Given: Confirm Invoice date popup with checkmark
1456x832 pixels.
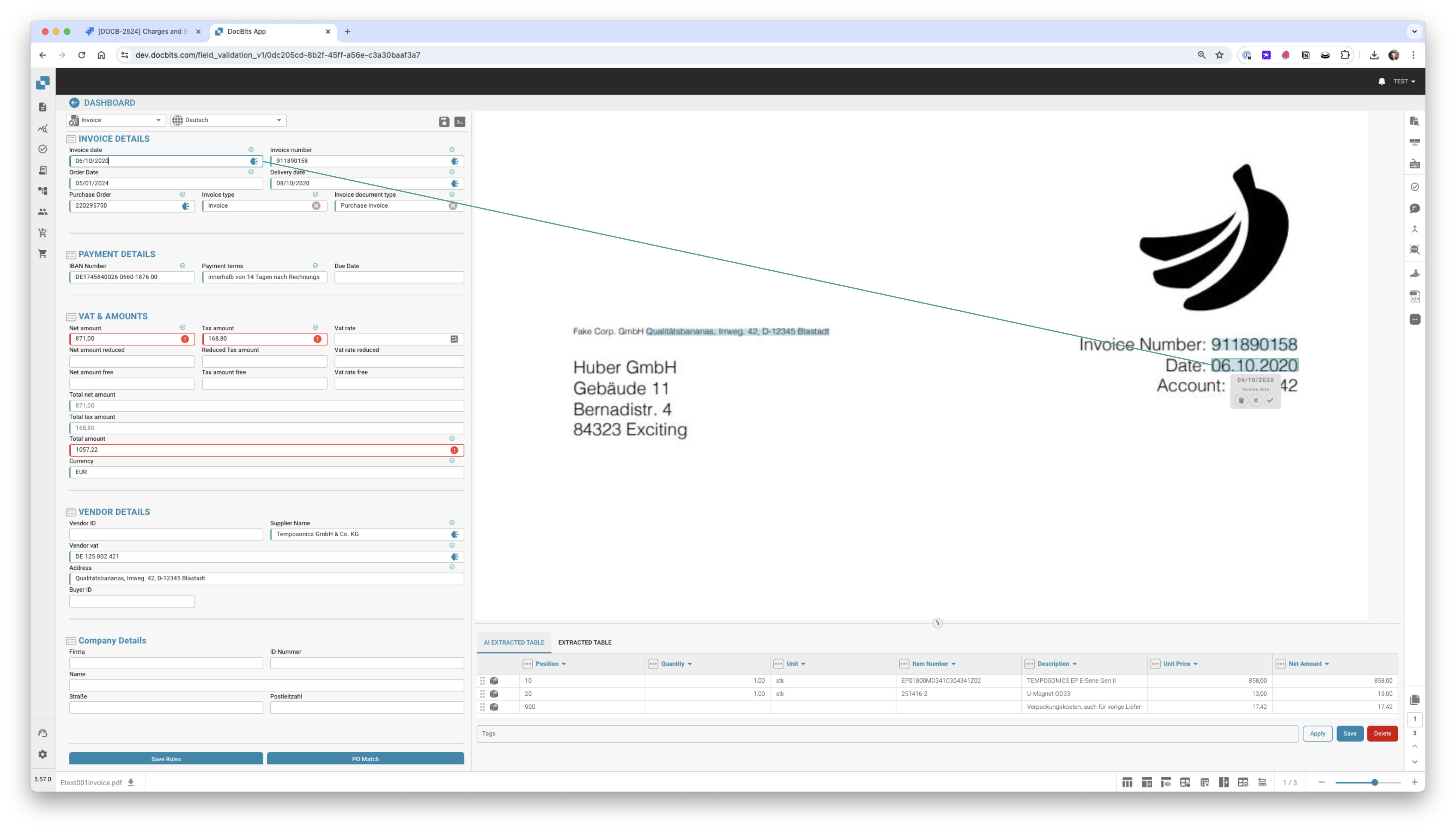Looking at the screenshot, I should coord(1270,400).
